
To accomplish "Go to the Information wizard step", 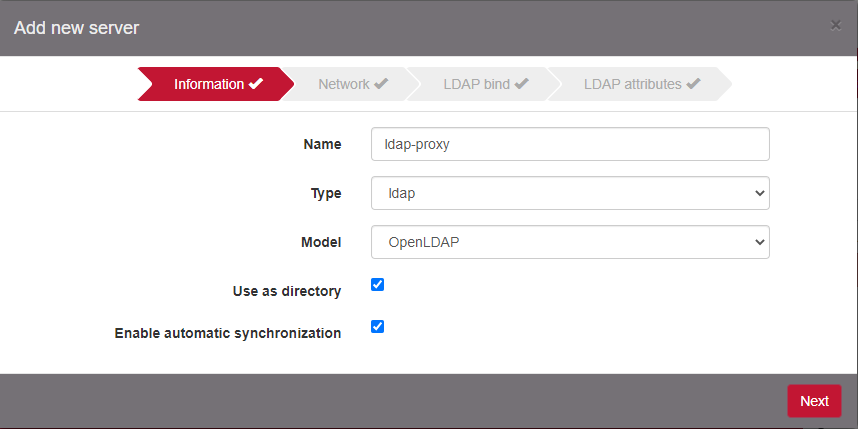I will (208, 84).
